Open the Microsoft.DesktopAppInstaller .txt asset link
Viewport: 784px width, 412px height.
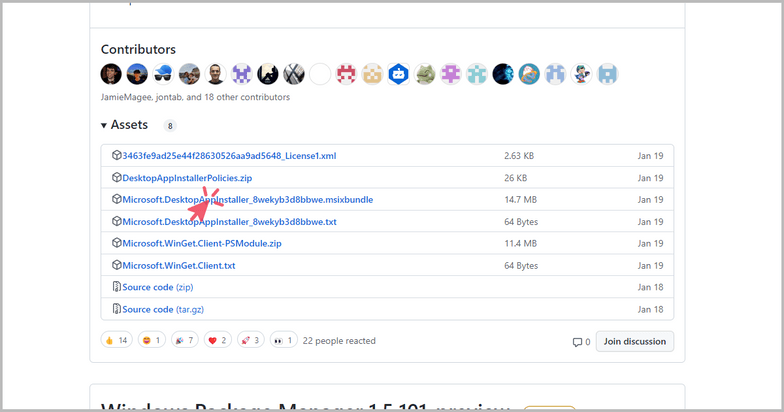click(229, 221)
